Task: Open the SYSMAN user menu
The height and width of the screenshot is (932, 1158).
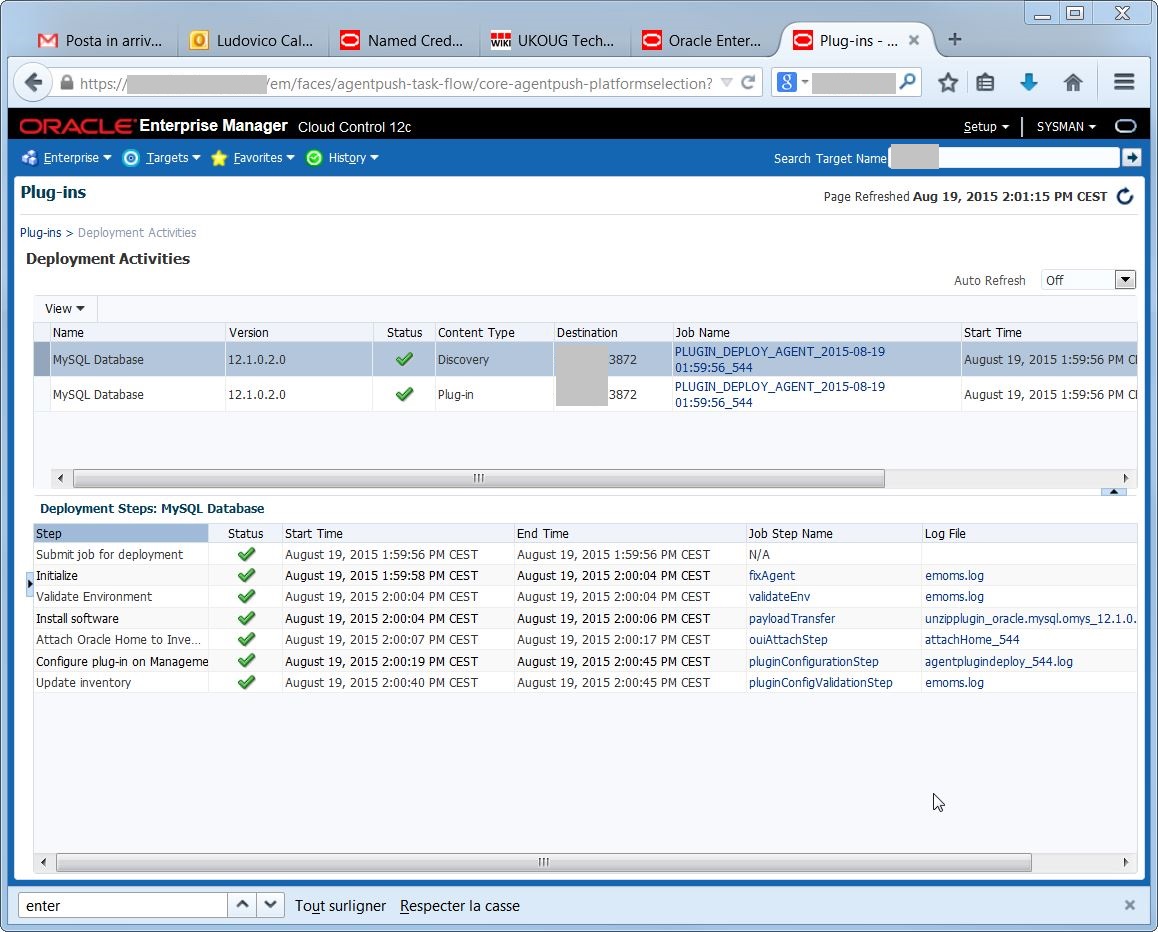Action: [1066, 127]
